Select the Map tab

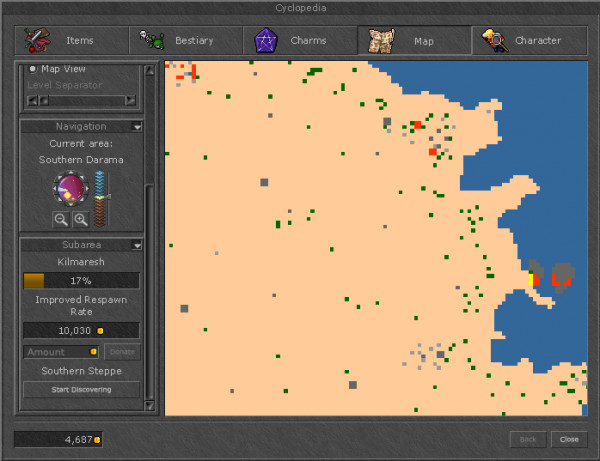414,40
